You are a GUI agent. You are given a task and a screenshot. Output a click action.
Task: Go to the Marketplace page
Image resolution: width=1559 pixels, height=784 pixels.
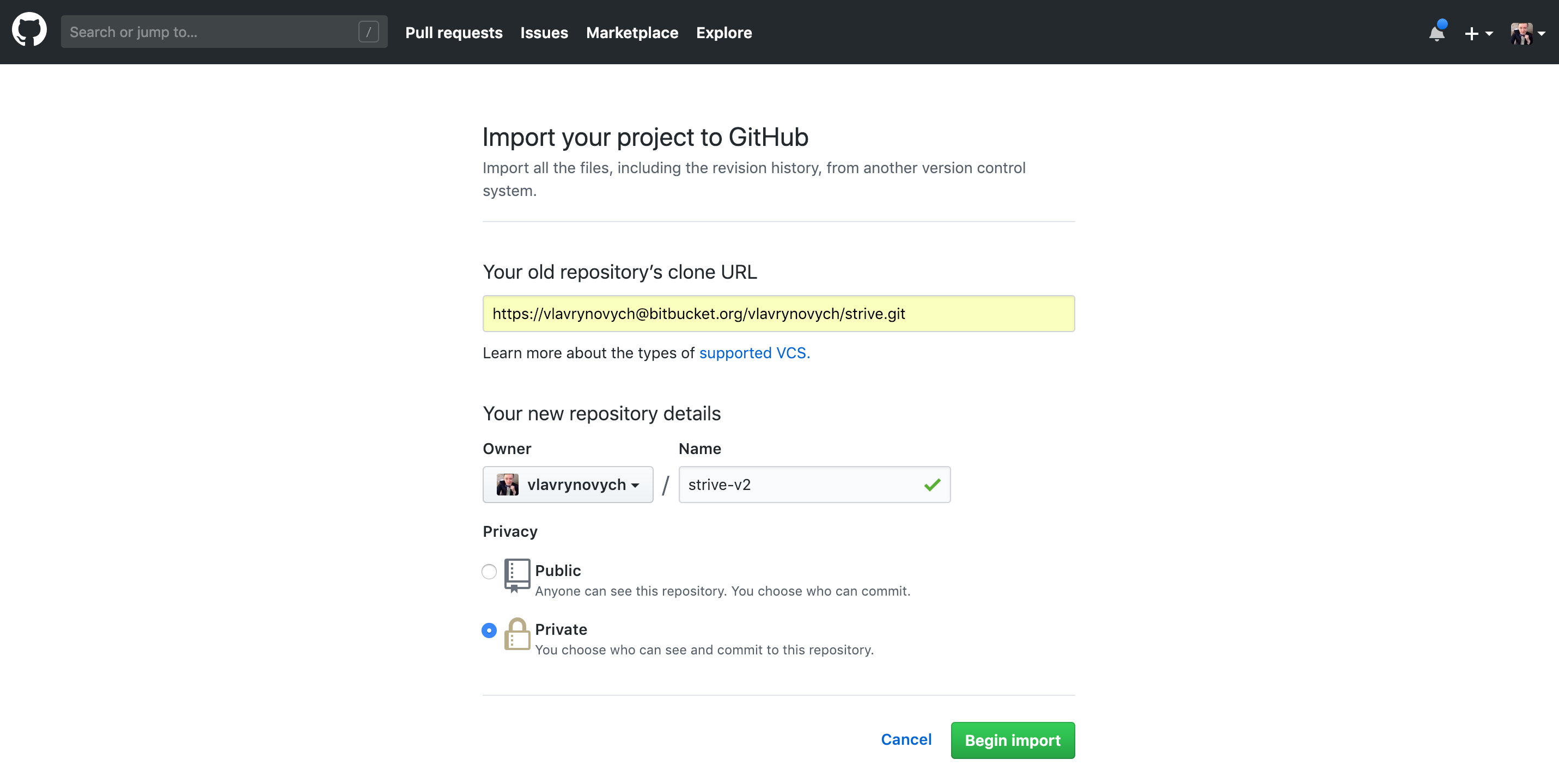click(x=632, y=33)
